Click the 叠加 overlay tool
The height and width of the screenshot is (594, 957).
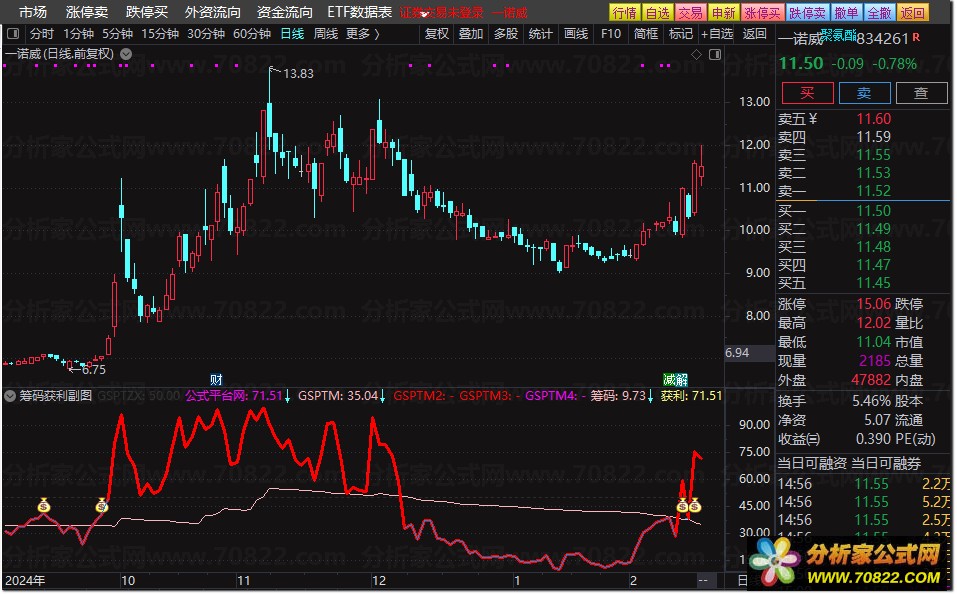tap(471, 34)
